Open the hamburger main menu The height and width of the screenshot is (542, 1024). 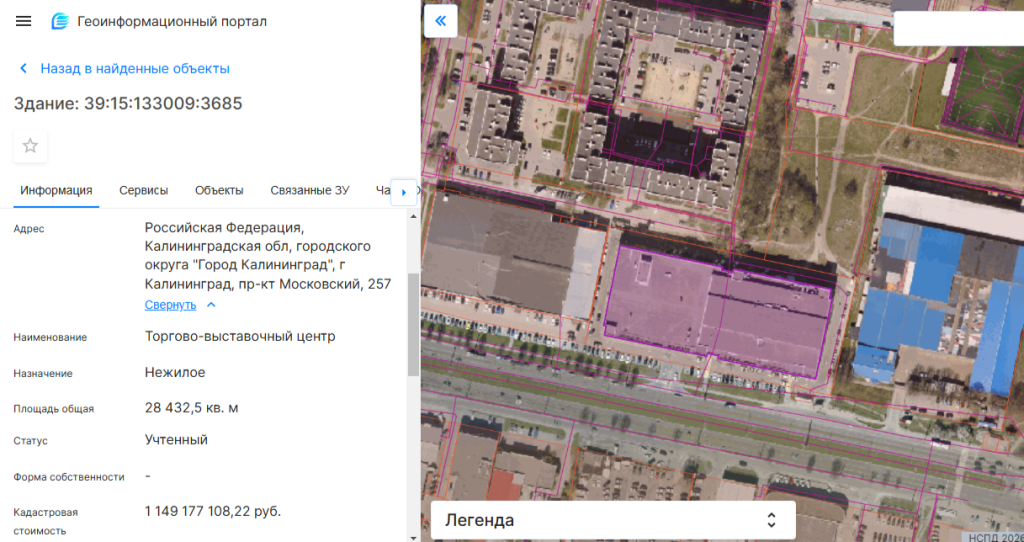click(24, 21)
